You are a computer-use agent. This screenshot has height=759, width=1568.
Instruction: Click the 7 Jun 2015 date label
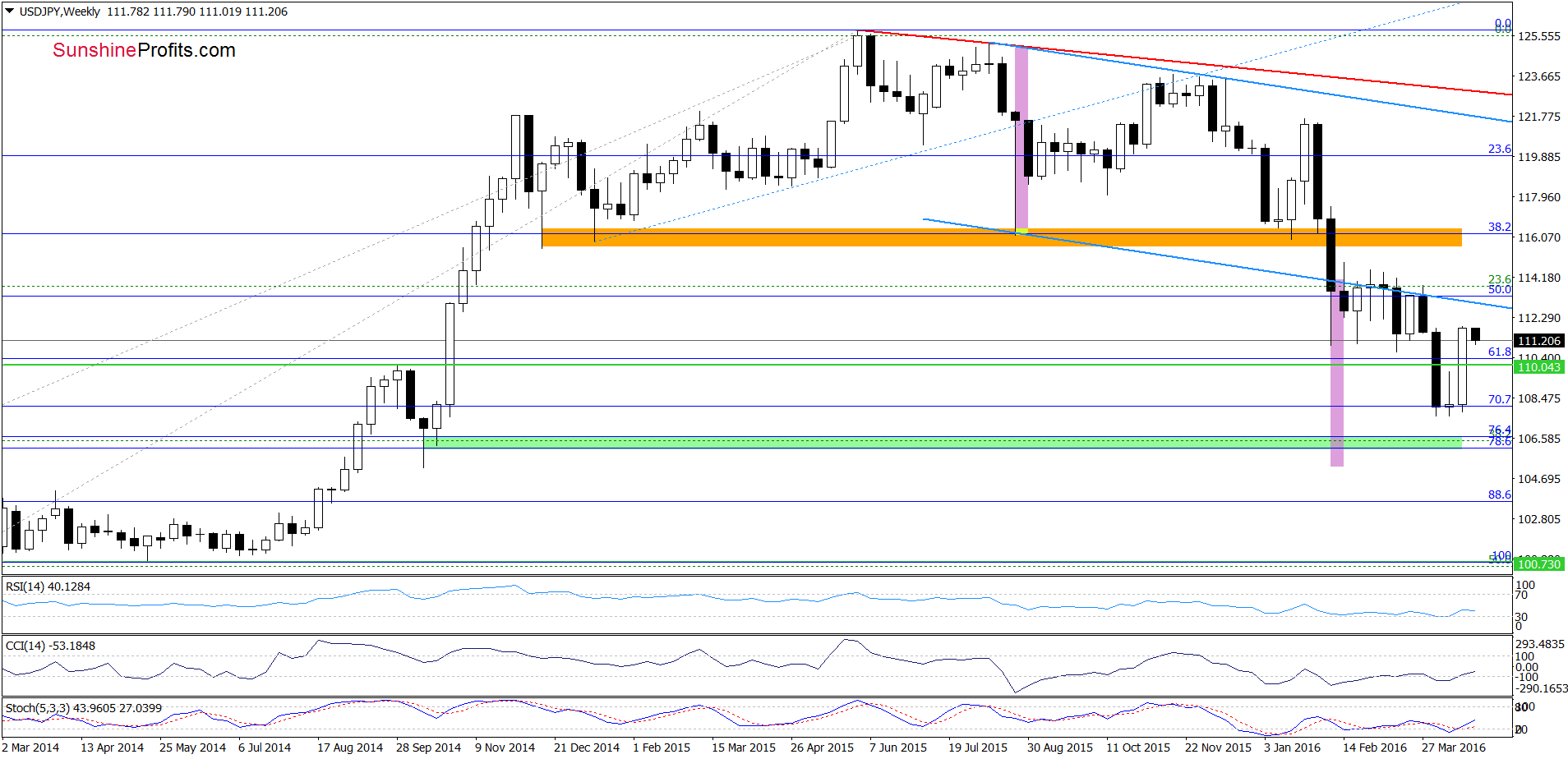(x=898, y=747)
